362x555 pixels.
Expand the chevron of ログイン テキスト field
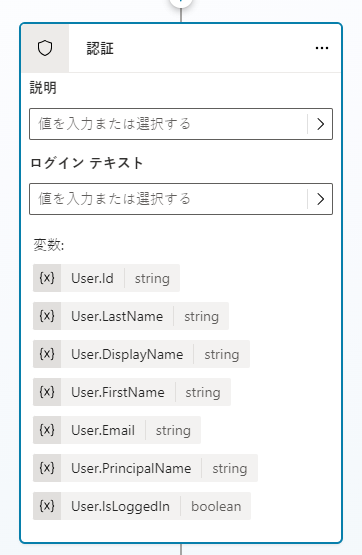pyautogui.click(x=320, y=199)
